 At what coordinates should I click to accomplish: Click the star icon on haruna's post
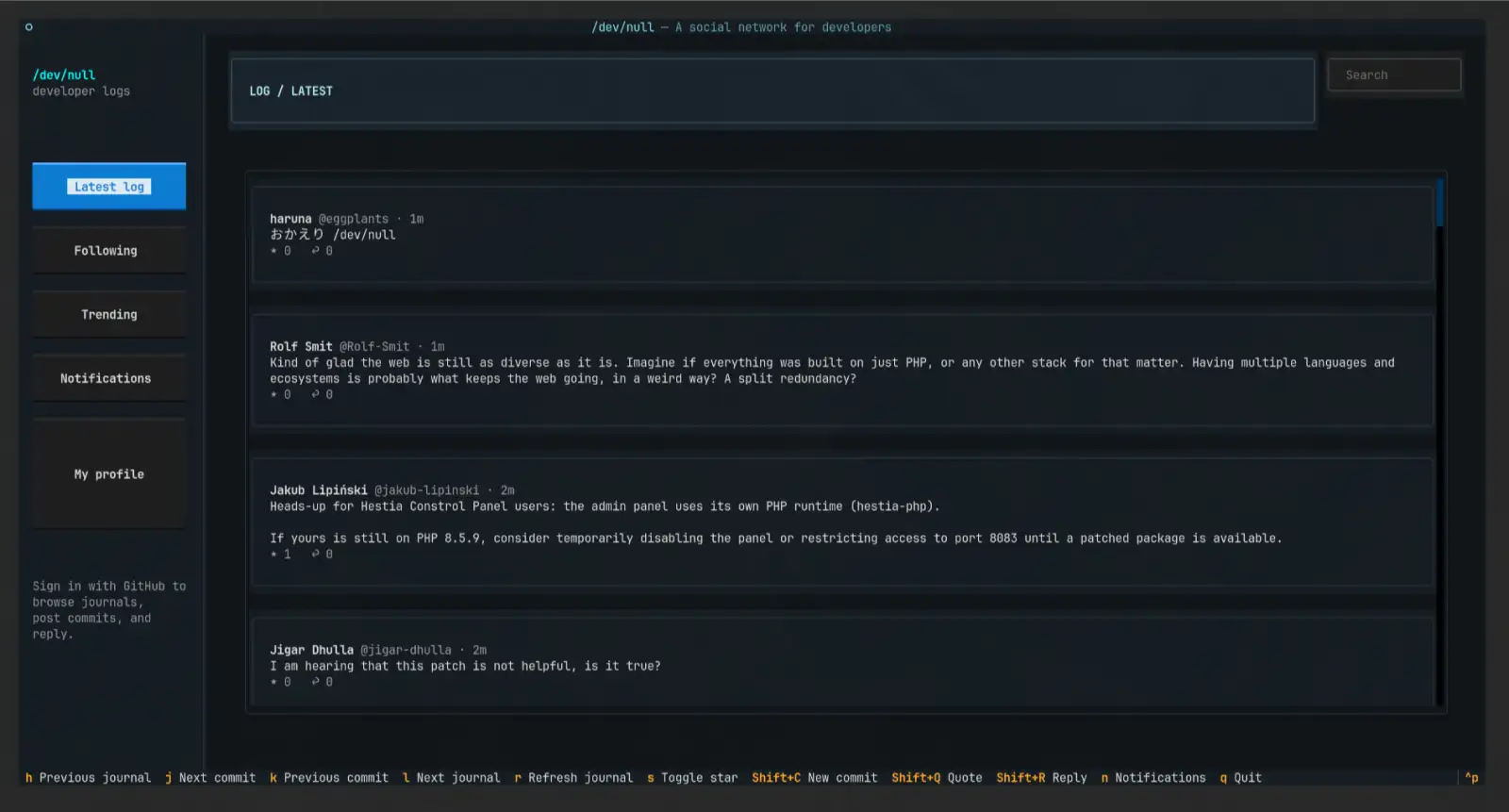274,251
